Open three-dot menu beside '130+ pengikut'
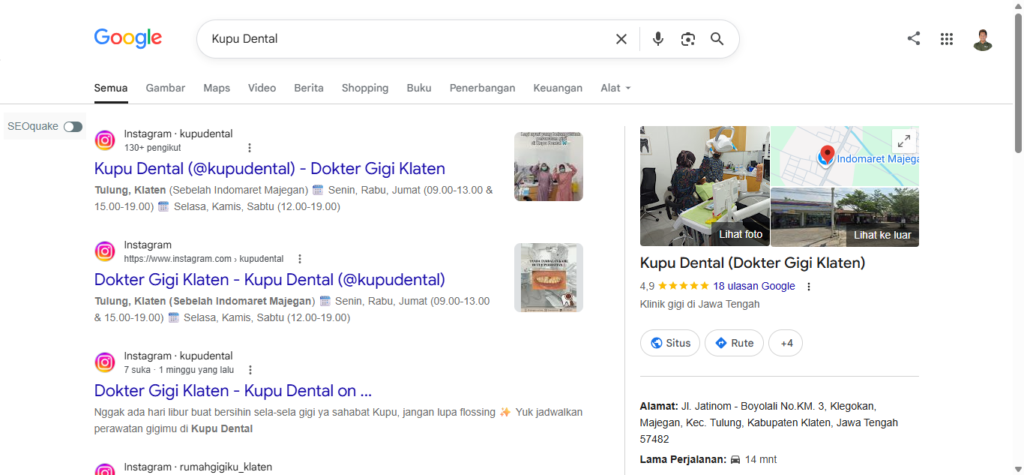Viewport: 1024px width, 475px height. [x=249, y=148]
